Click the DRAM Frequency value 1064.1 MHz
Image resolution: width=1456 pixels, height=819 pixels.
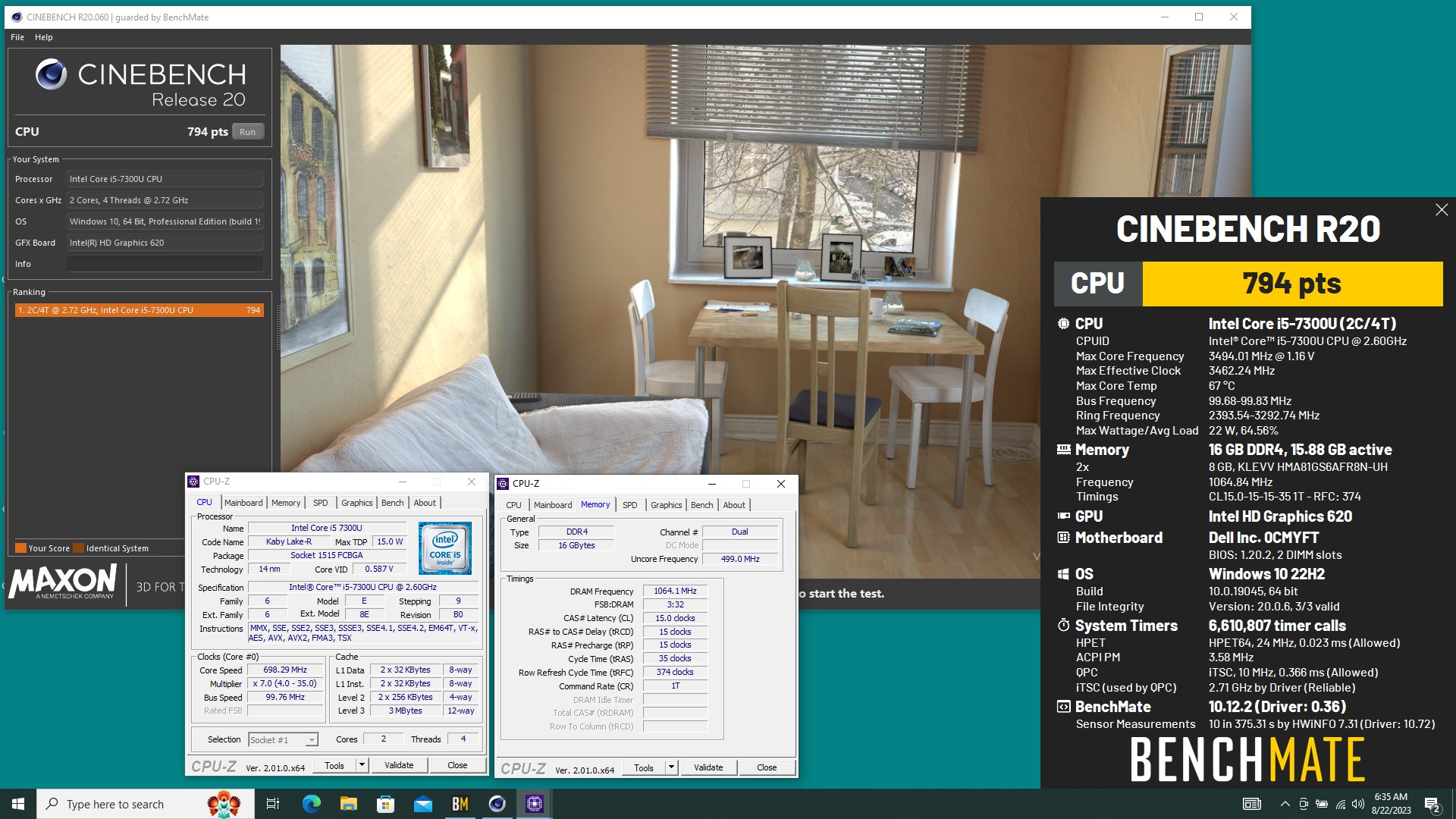pyautogui.click(x=675, y=591)
